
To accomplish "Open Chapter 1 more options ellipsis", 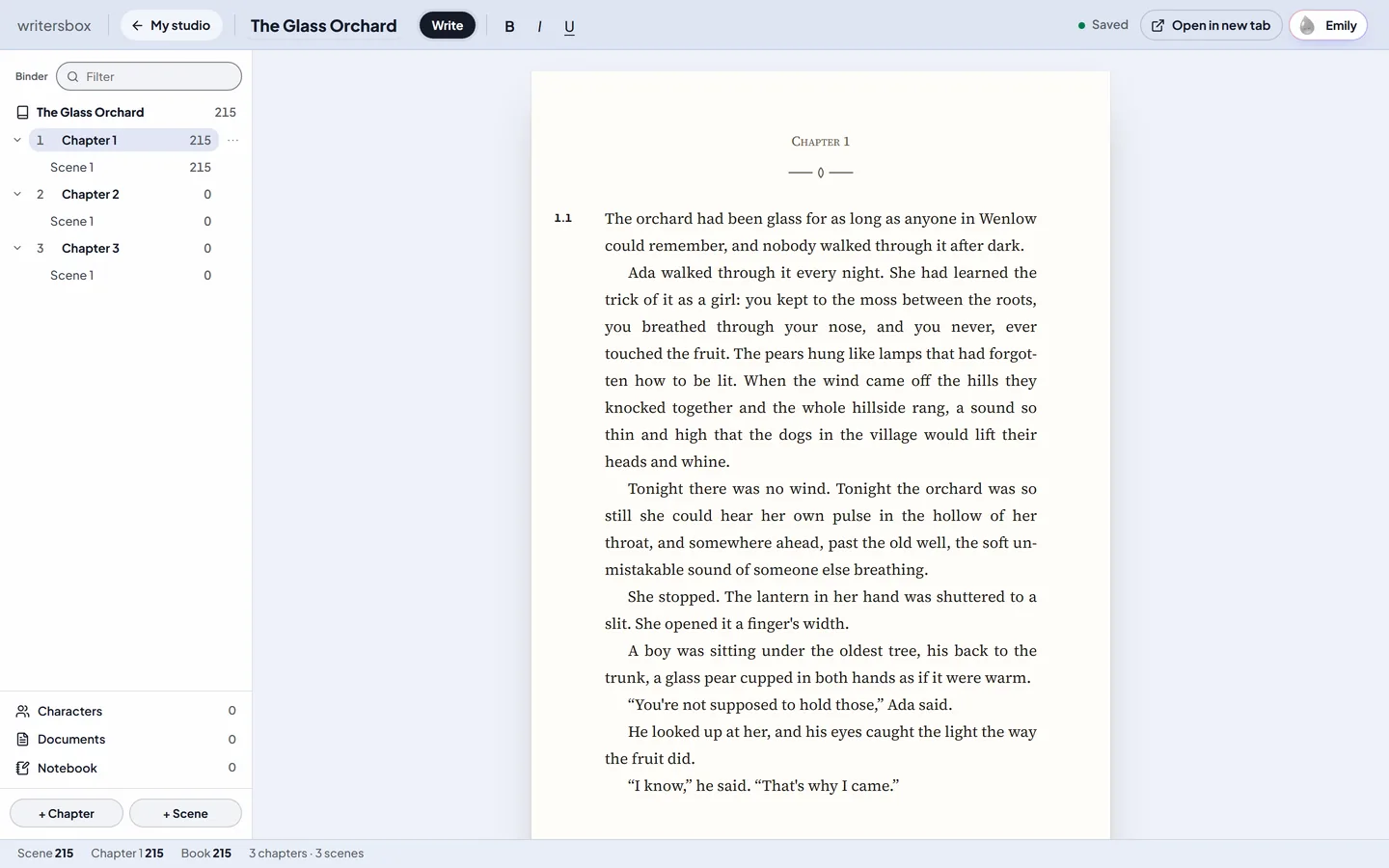I will click(232, 140).
